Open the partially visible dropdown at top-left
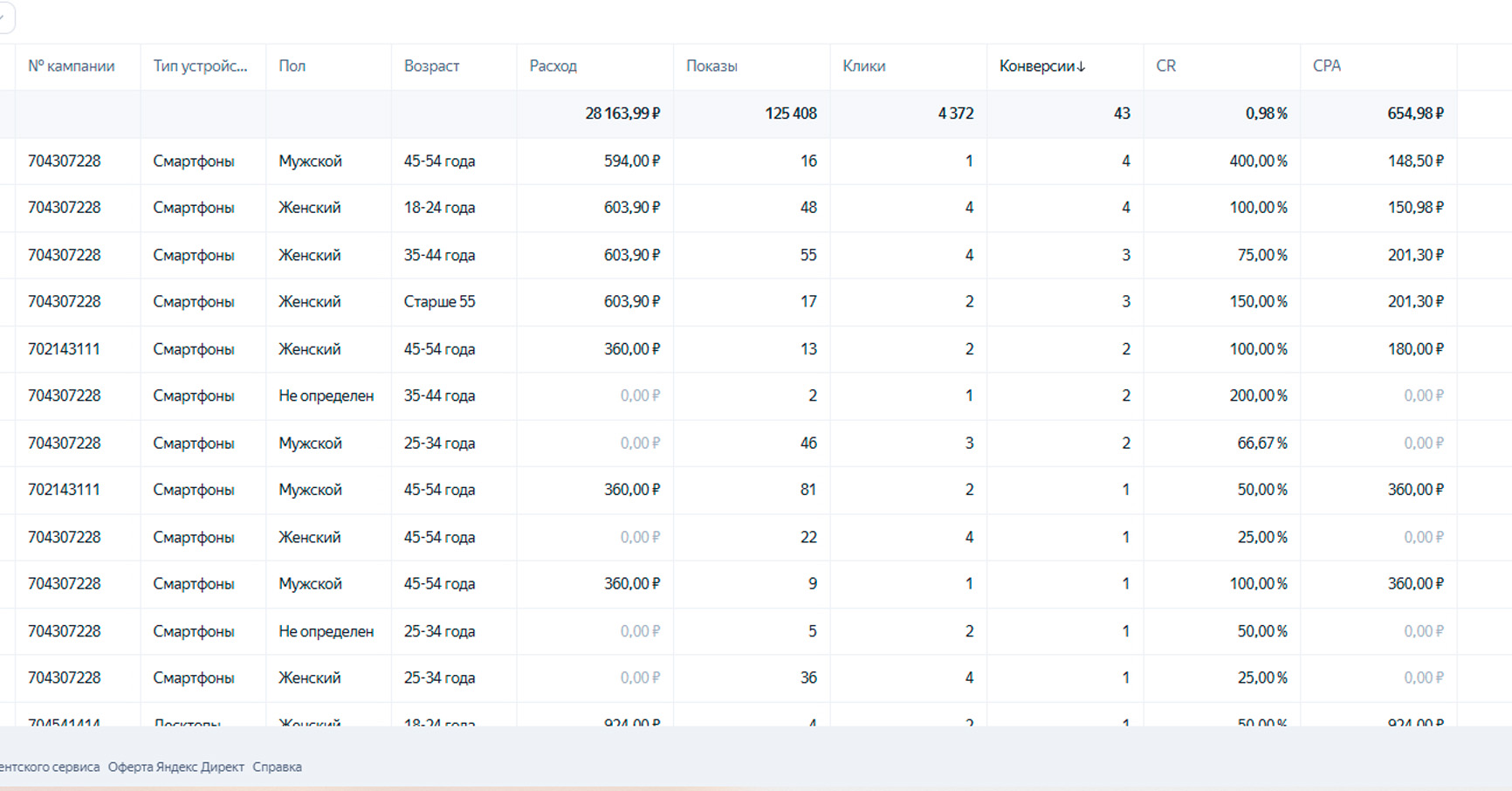 [5, 17]
